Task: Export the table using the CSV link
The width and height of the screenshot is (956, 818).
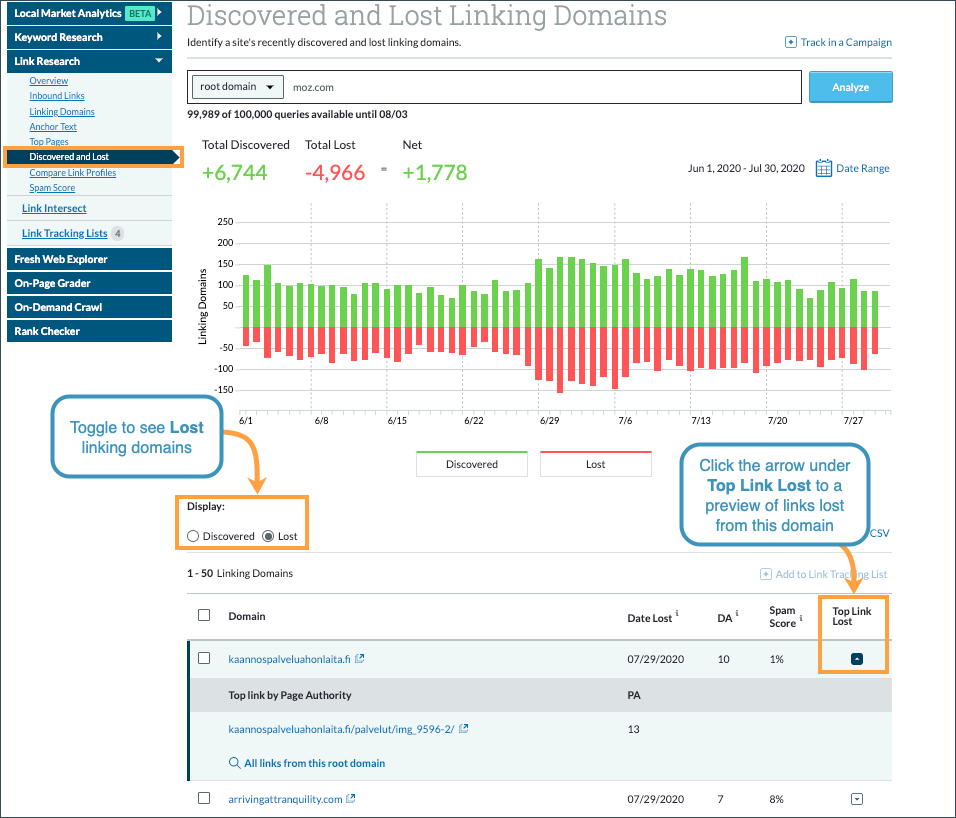Action: coord(877,533)
